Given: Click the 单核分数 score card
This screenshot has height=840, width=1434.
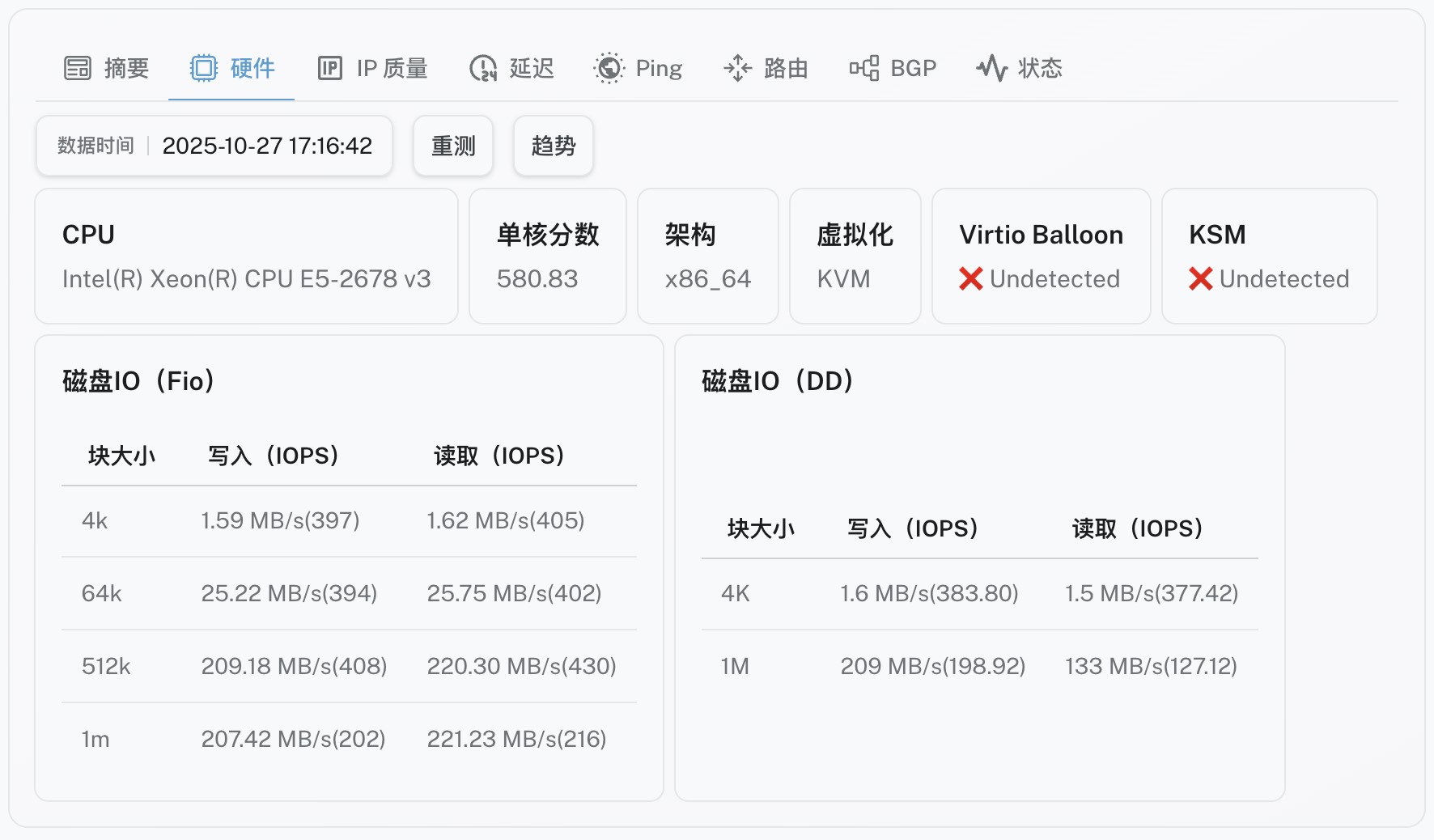Looking at the screenshot, I should 547,255.
